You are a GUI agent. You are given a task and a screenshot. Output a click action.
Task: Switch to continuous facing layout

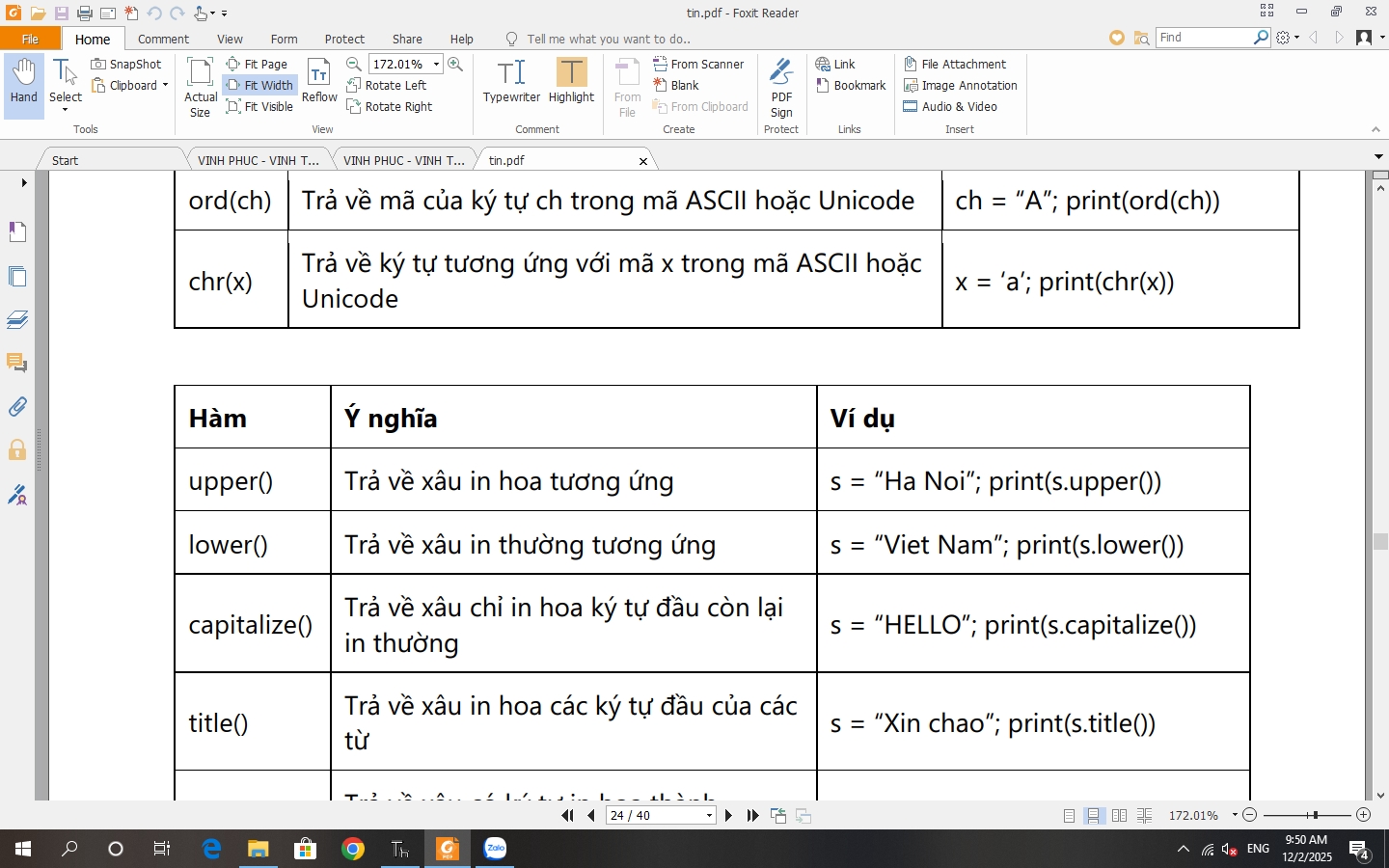click(x=1145, y=816)
